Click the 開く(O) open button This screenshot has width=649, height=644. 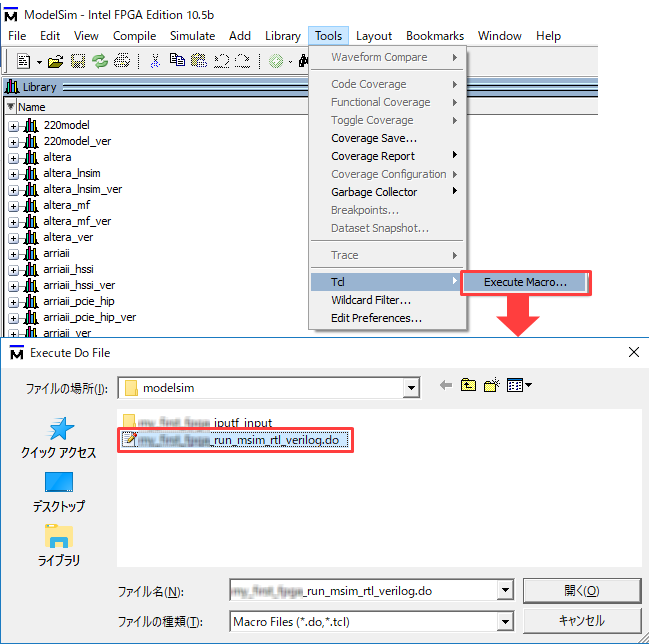pyautogui.click(x=582, y=591)
